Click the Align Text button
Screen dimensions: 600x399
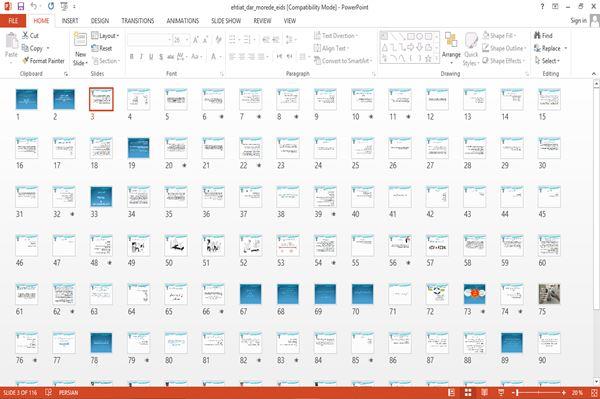[331, 48]
